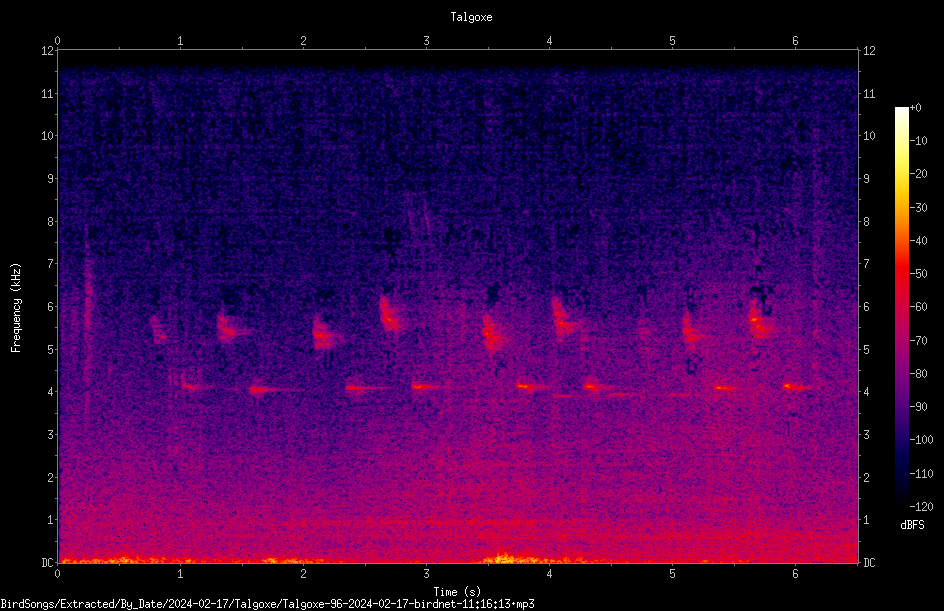
Task: Click the 4 kHz tone near 5.9 seconds
Action: [796, 387]
